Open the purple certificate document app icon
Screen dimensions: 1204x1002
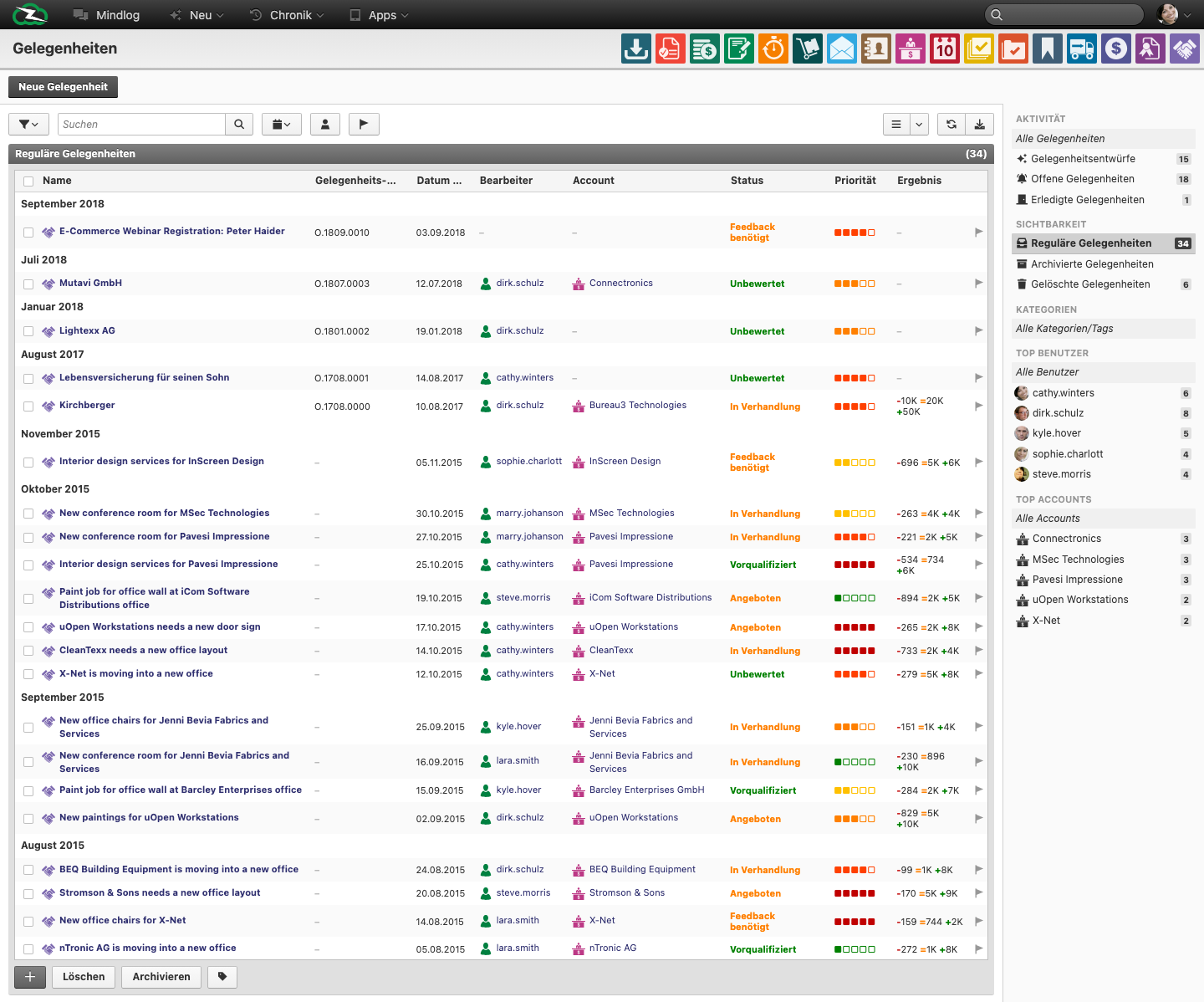[x=1150, y=49]
